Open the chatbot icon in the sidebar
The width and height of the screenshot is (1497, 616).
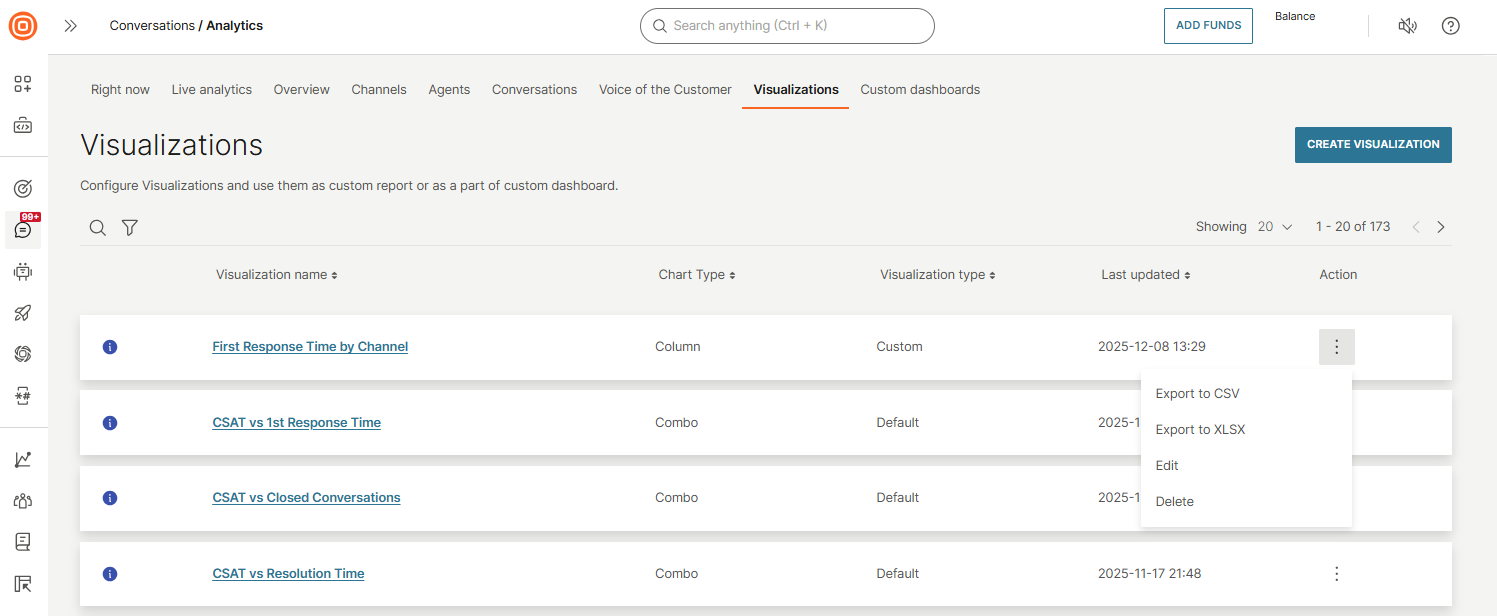point(22,271)
